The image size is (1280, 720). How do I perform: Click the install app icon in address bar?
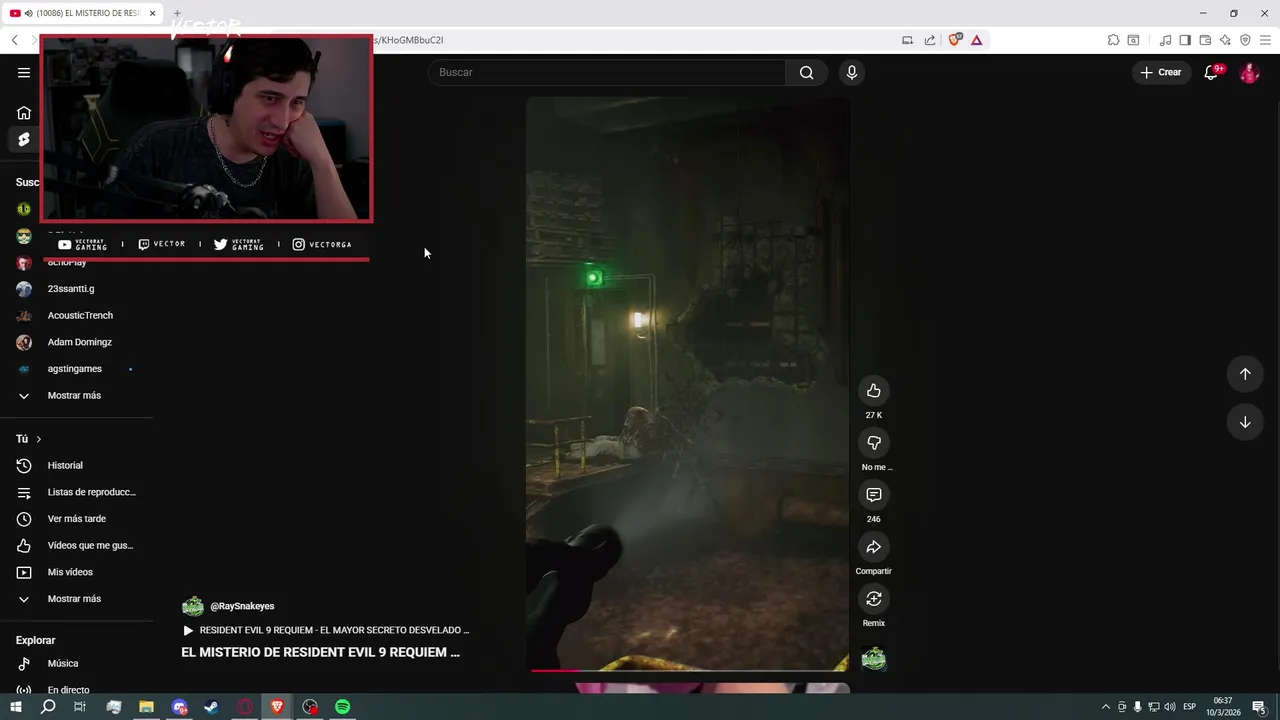(x=908, y=40)
